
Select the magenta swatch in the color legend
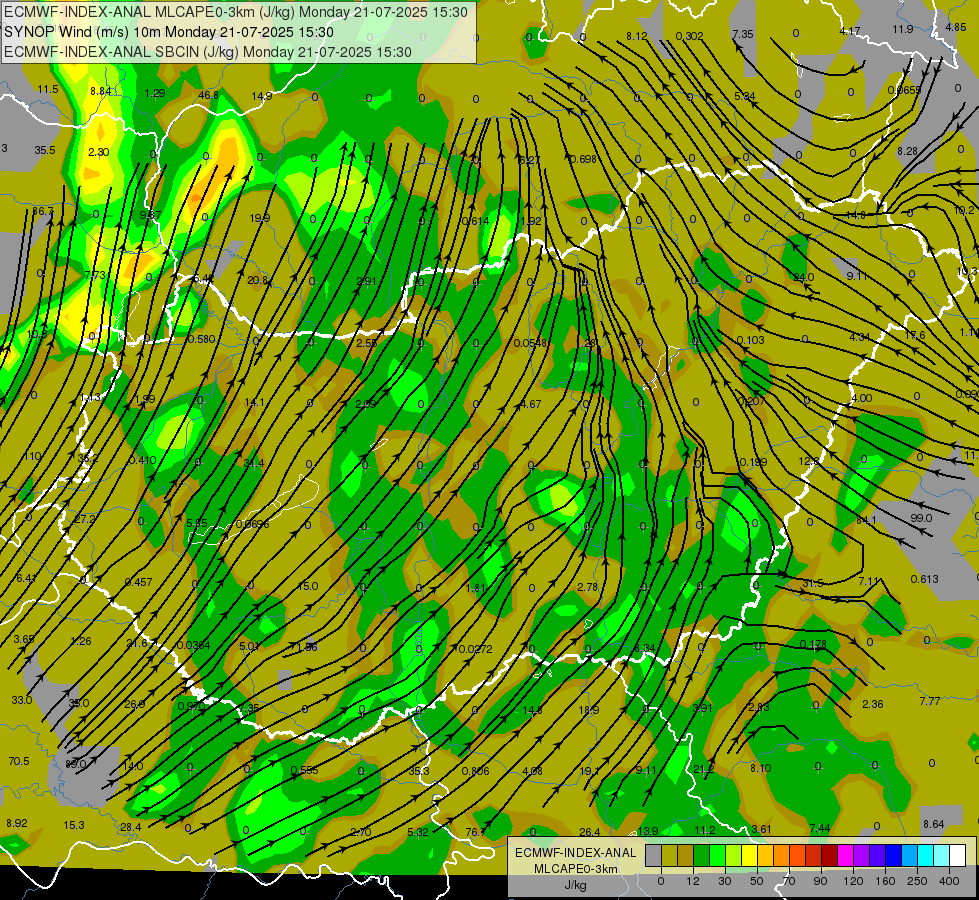tap(845, 856)
